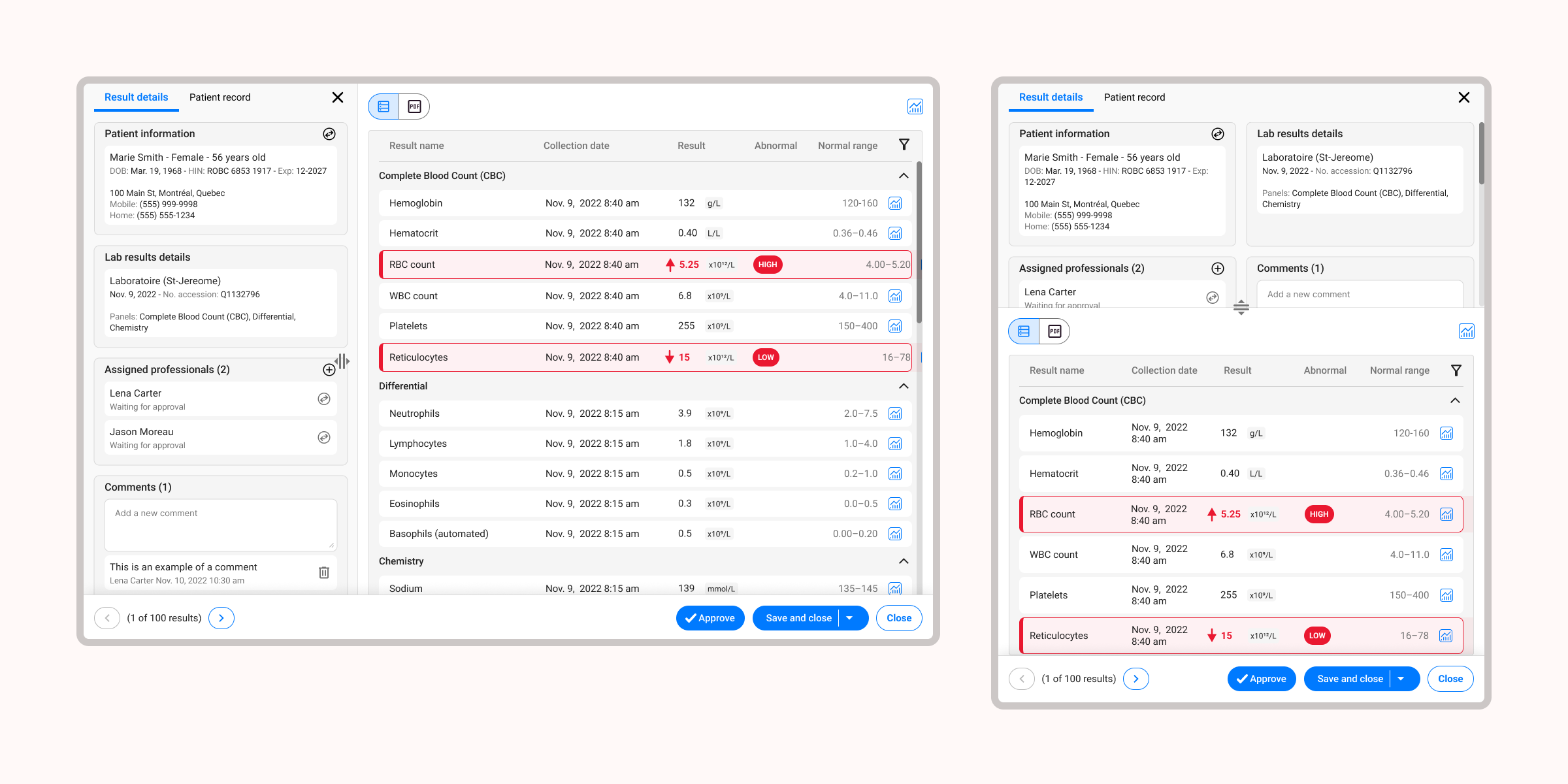Image resolution: width=1568 pixels, height=784 pixels.
Task: Collapse the Chemistry section
Action: point(904,561)
